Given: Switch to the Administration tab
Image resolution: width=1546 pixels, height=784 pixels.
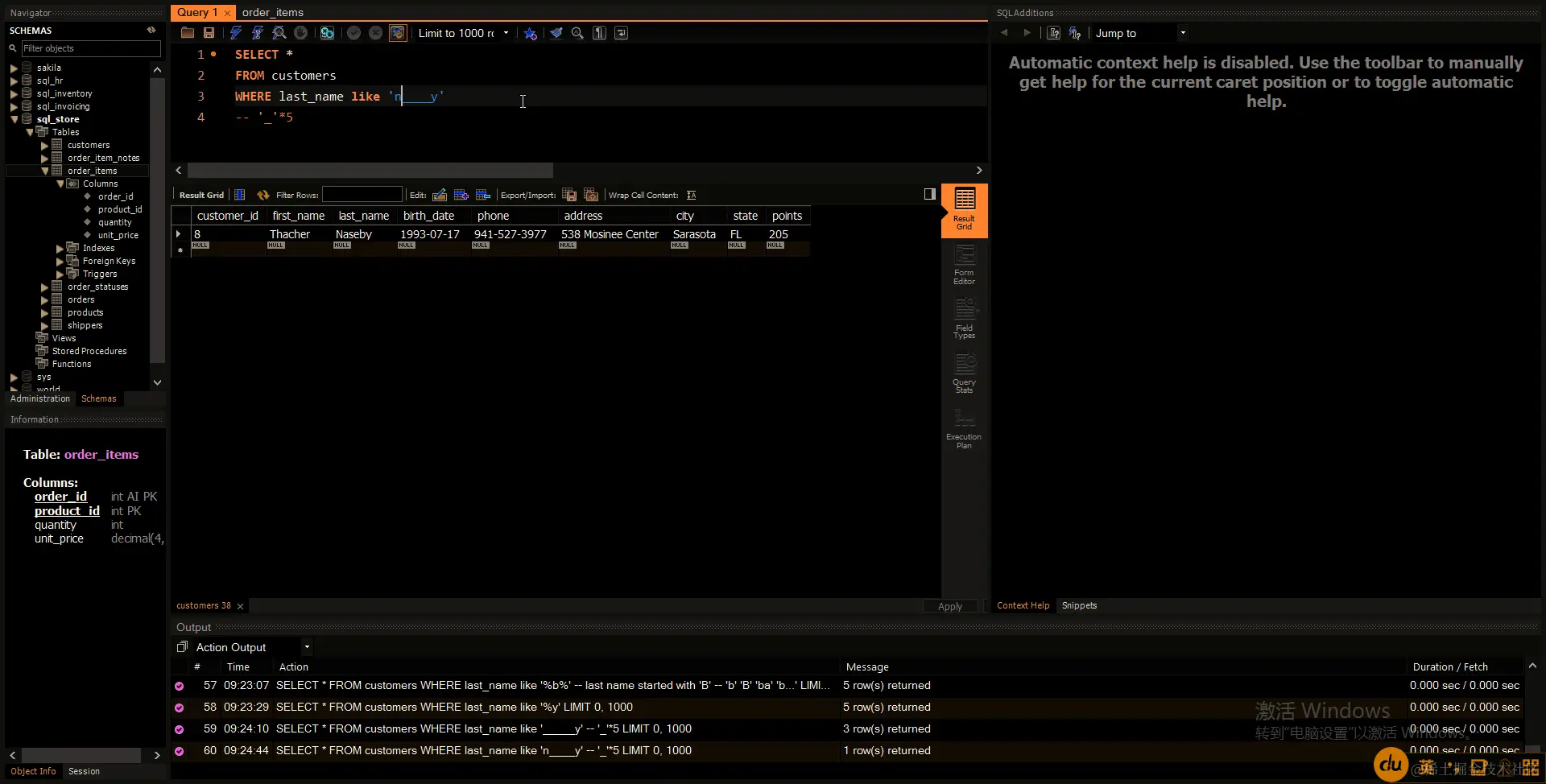Looking at the screenshot, I should point(40,398).
